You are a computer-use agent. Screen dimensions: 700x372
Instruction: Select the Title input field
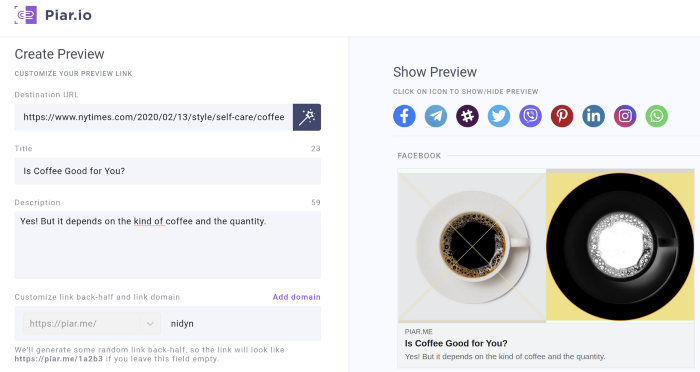coord(168,171)
